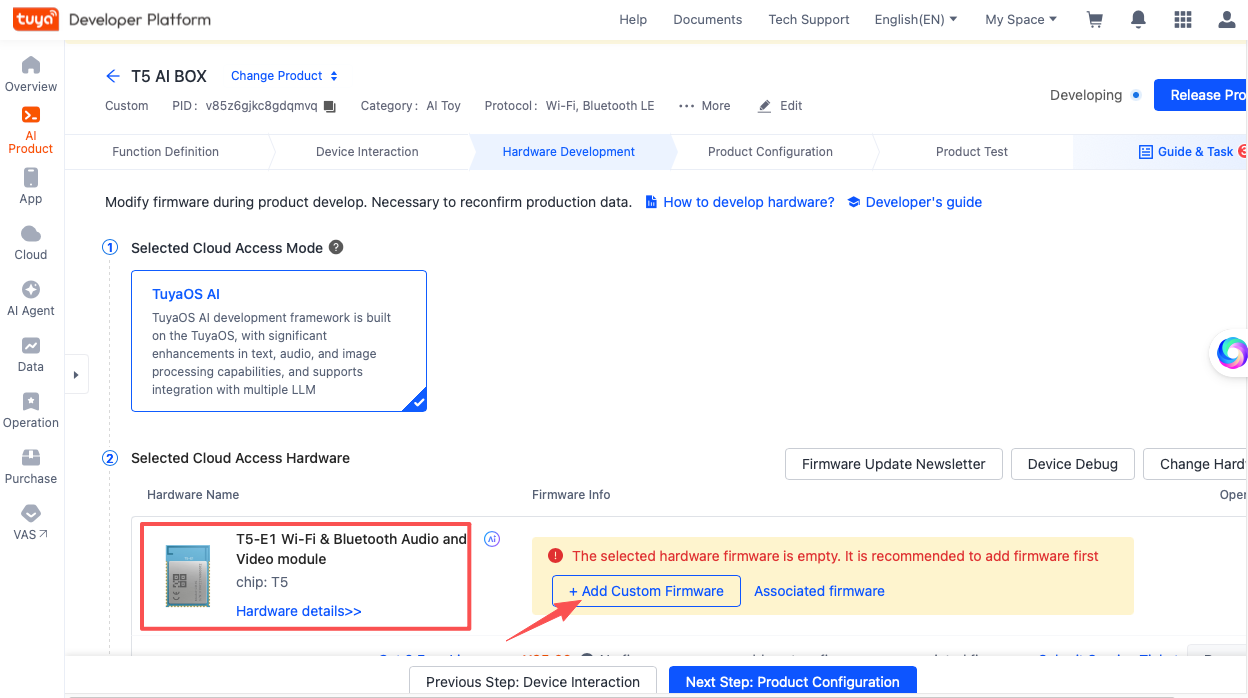Click the floating AI assistant bubble
1248x698 pixels.
pos(1231,353)
